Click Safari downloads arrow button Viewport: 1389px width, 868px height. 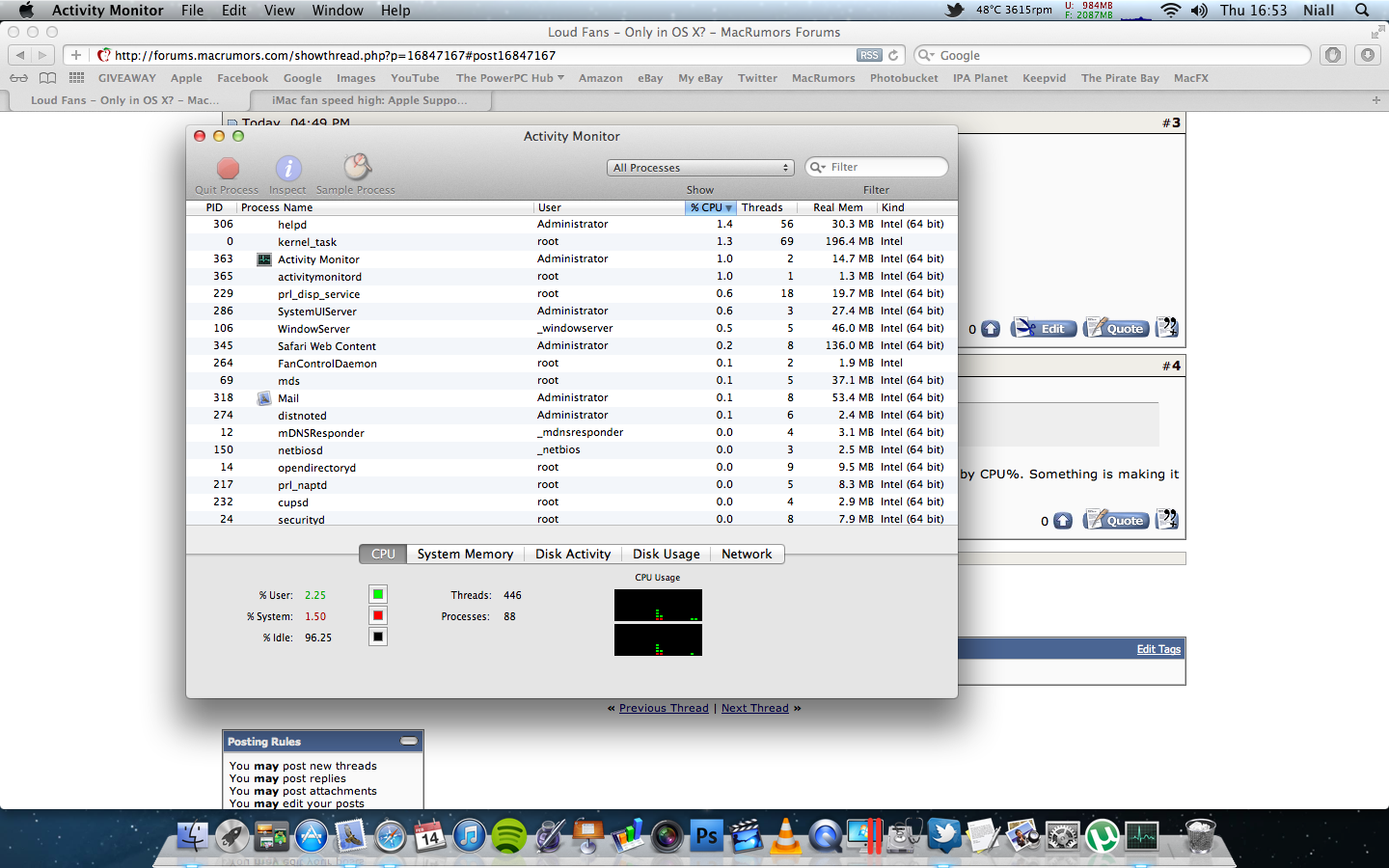pyautogui.click(x=1368, y=55)
